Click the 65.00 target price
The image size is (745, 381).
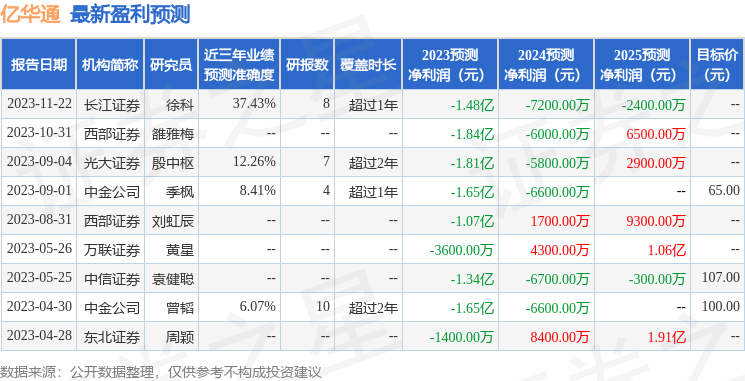pyautogui.click(x=725, y=190)
